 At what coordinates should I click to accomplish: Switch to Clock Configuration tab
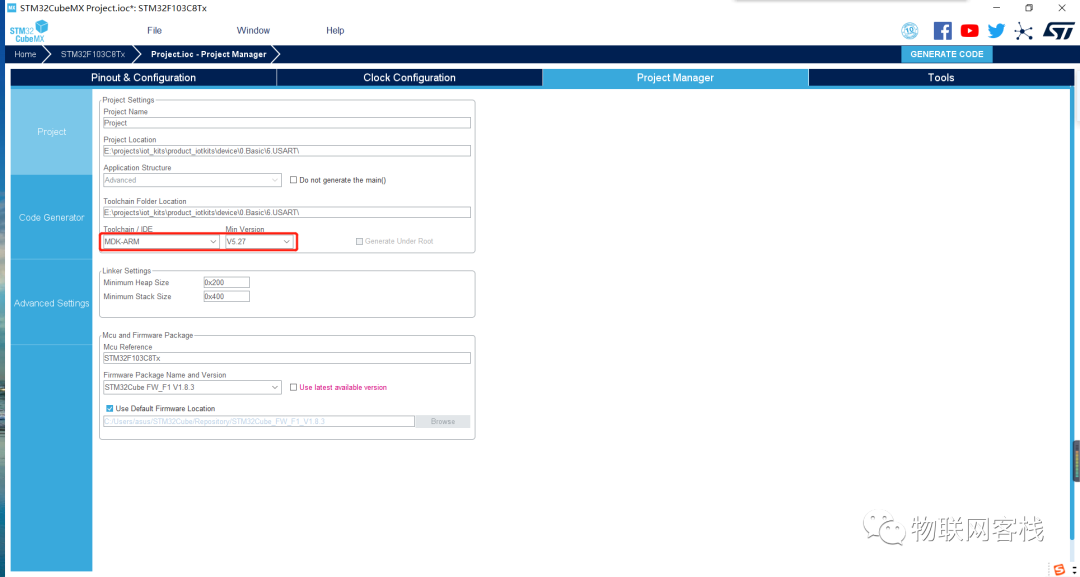(x=409, y=78)
